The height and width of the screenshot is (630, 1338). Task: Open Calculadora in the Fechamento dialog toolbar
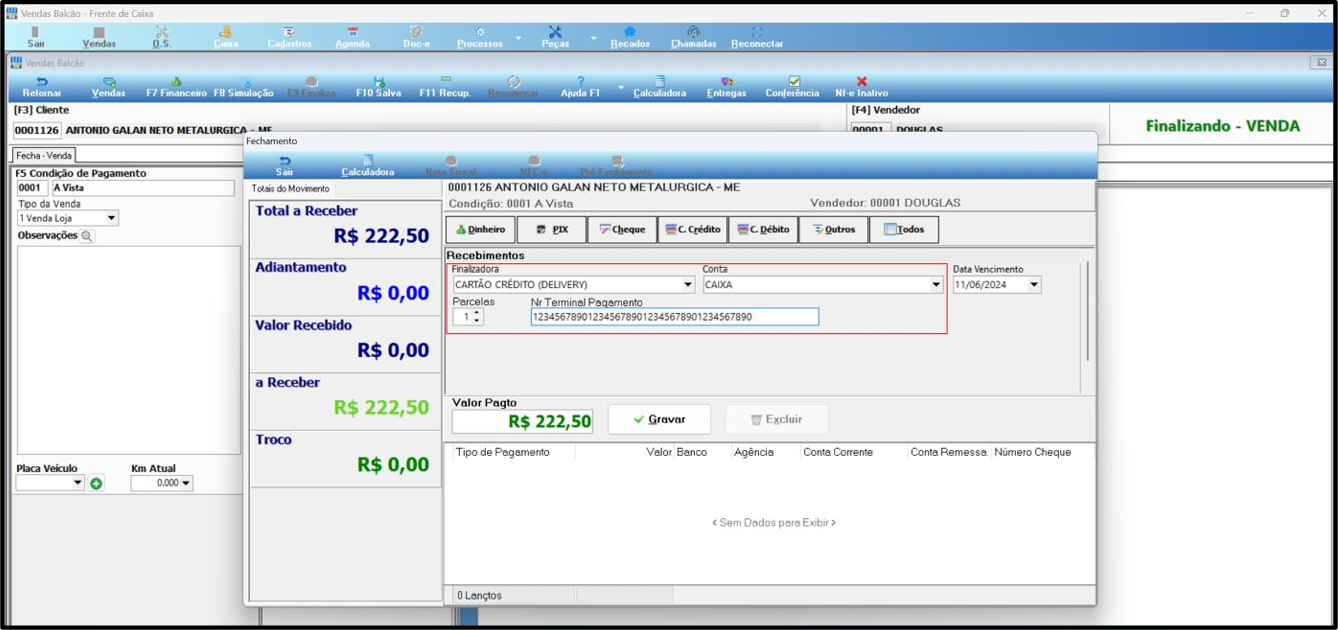368,166
